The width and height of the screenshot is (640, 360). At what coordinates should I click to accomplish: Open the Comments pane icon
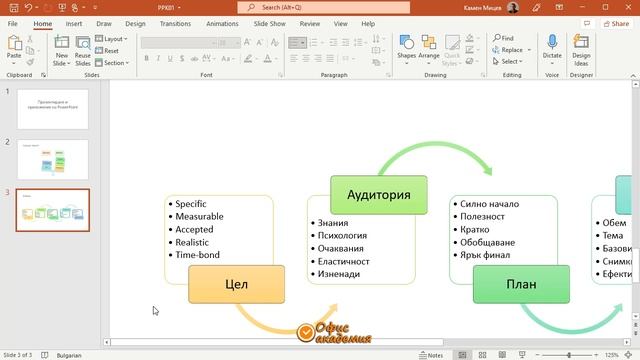(x=587, y=24)
